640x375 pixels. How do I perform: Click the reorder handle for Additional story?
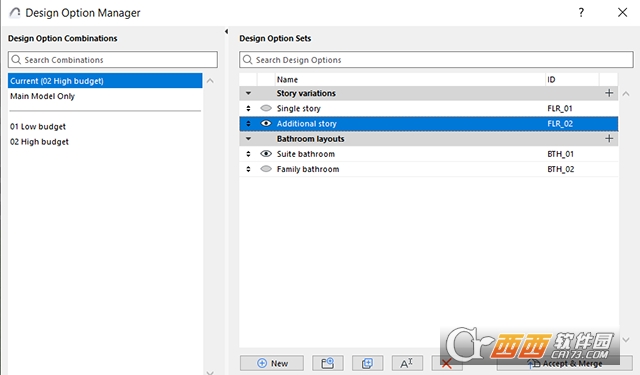pyautogui.click(x=248, y=123)
